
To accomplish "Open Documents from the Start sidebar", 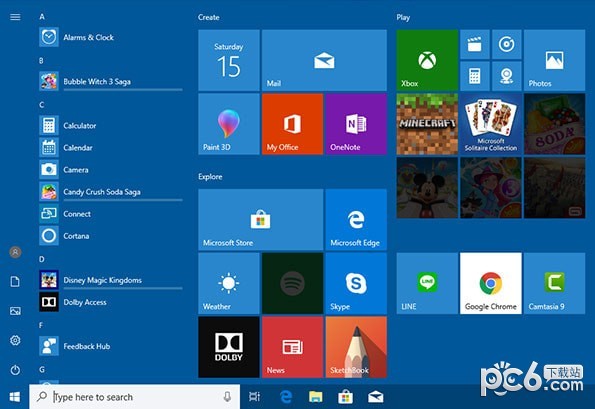I will click(x=15, y=282).
